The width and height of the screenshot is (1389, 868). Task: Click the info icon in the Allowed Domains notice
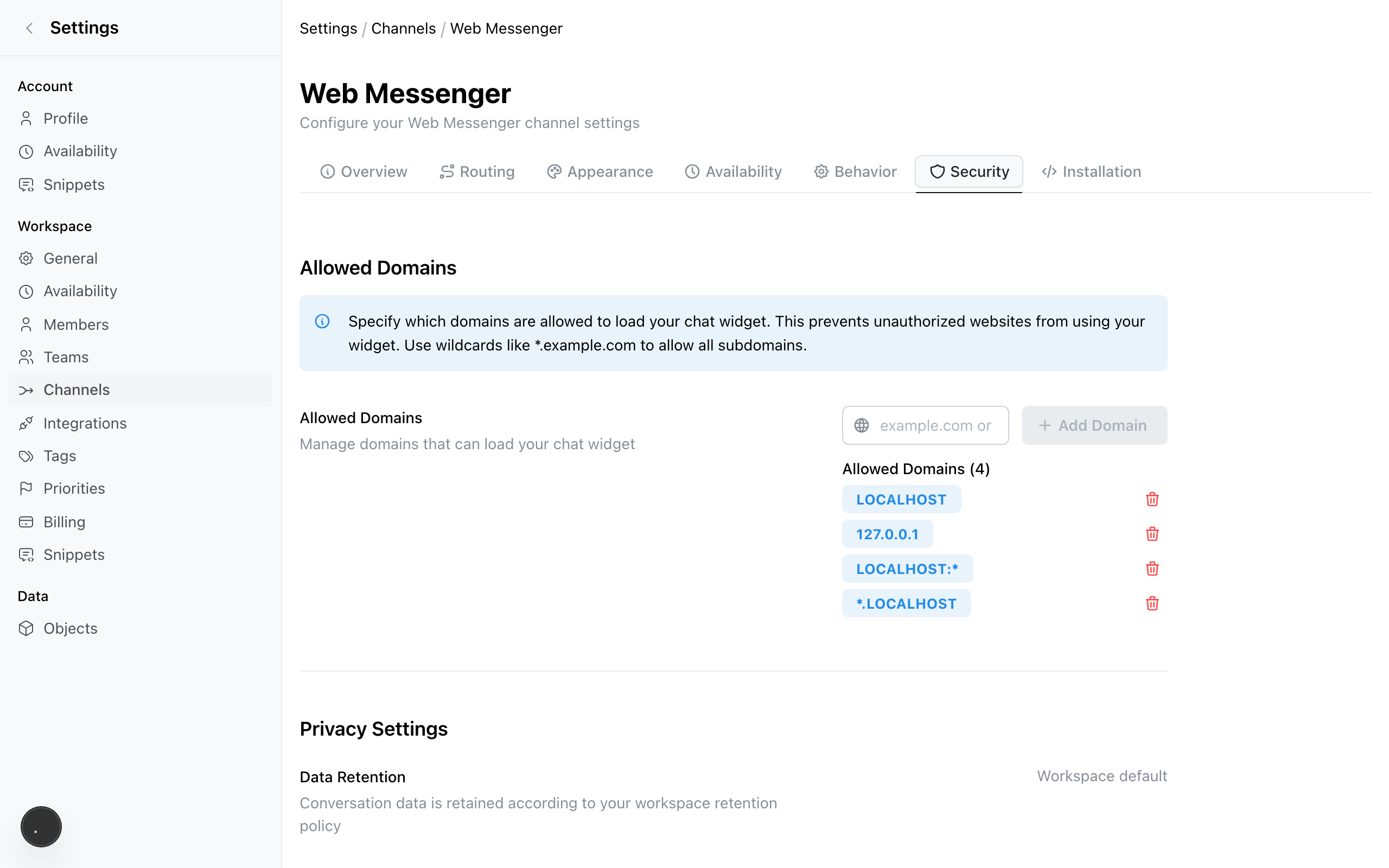tap(322, 321)
